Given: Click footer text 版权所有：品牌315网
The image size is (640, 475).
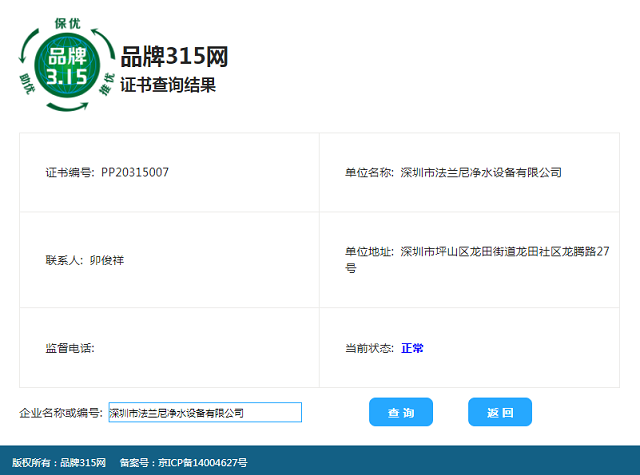Looking at the screenshot, I should tap(59, 462).
